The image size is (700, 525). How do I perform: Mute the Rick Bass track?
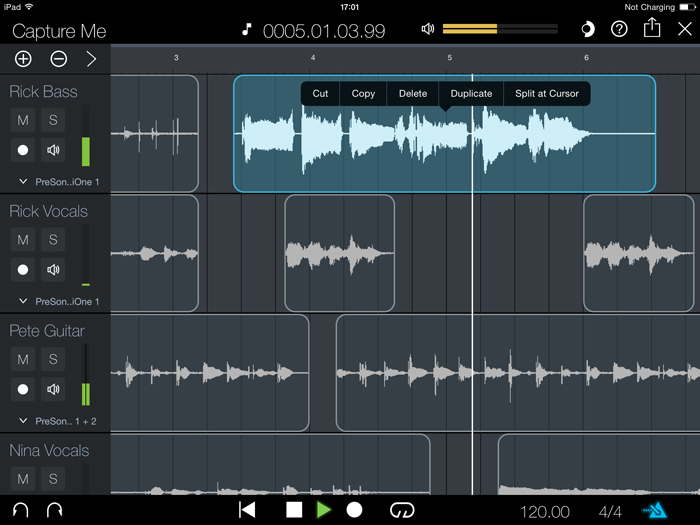[x=22, y=120]
